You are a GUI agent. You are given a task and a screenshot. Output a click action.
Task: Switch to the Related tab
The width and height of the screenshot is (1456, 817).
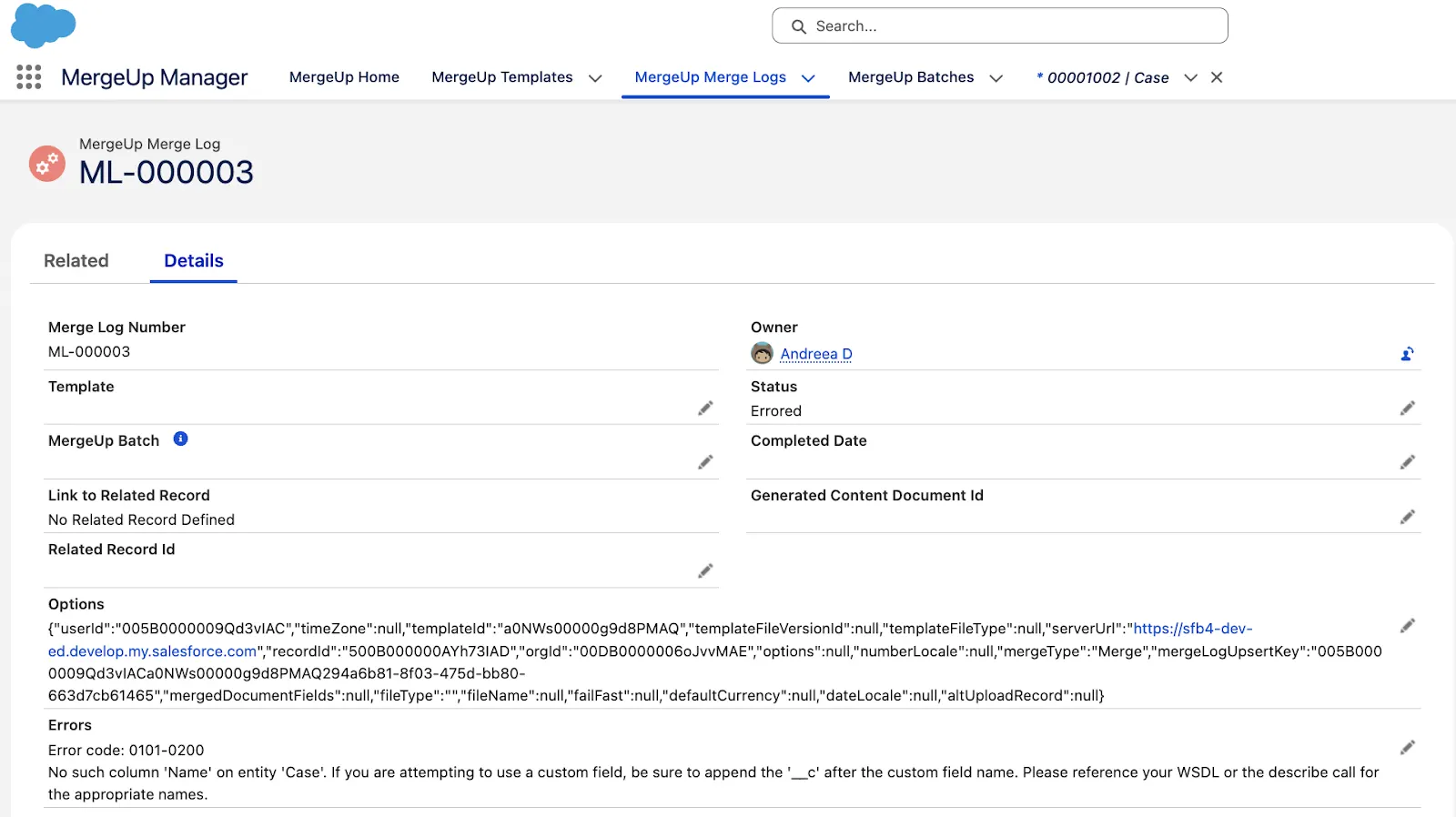76,261
